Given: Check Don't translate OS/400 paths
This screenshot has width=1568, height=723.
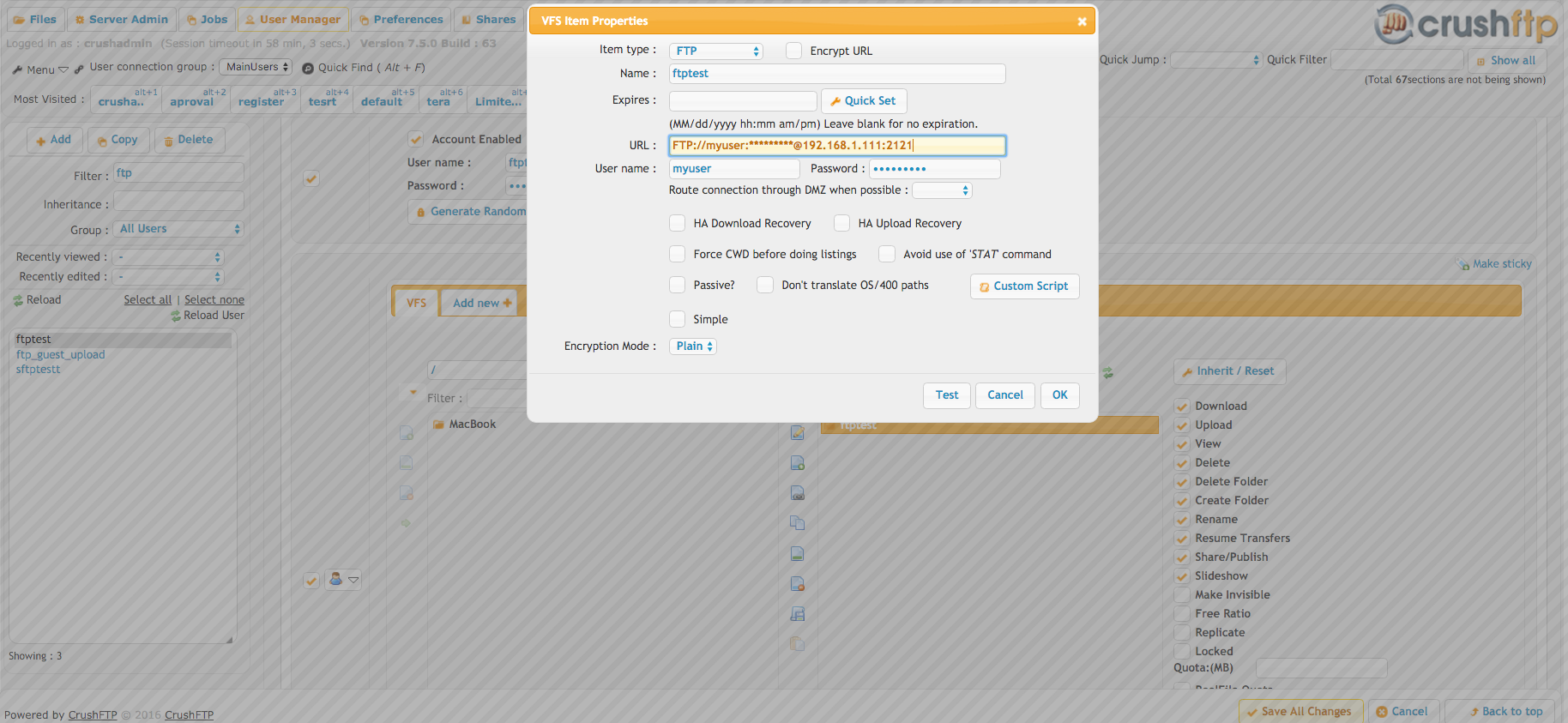Looking at the screenshot, I should point(765,286).
